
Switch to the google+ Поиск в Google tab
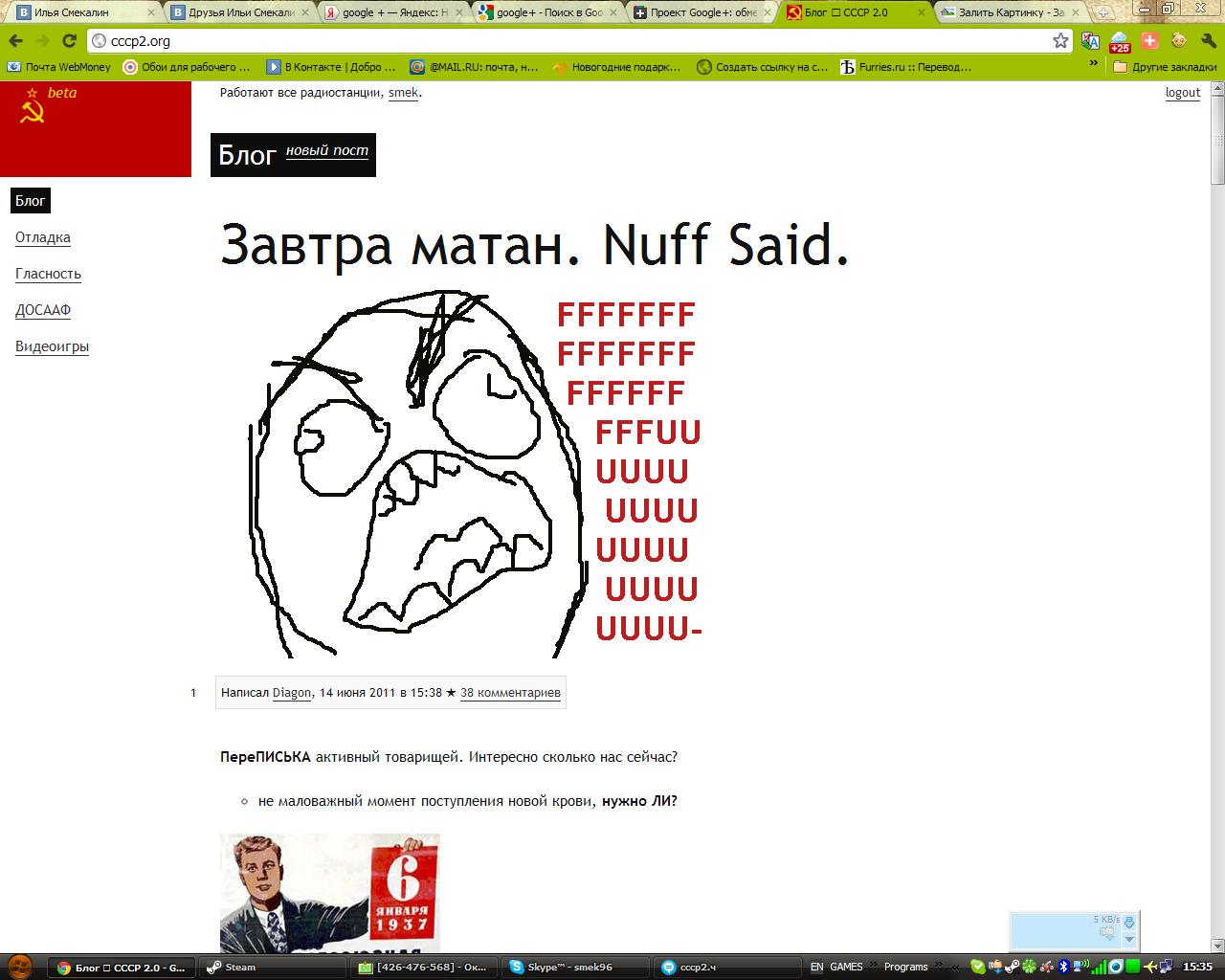[546, 12]
